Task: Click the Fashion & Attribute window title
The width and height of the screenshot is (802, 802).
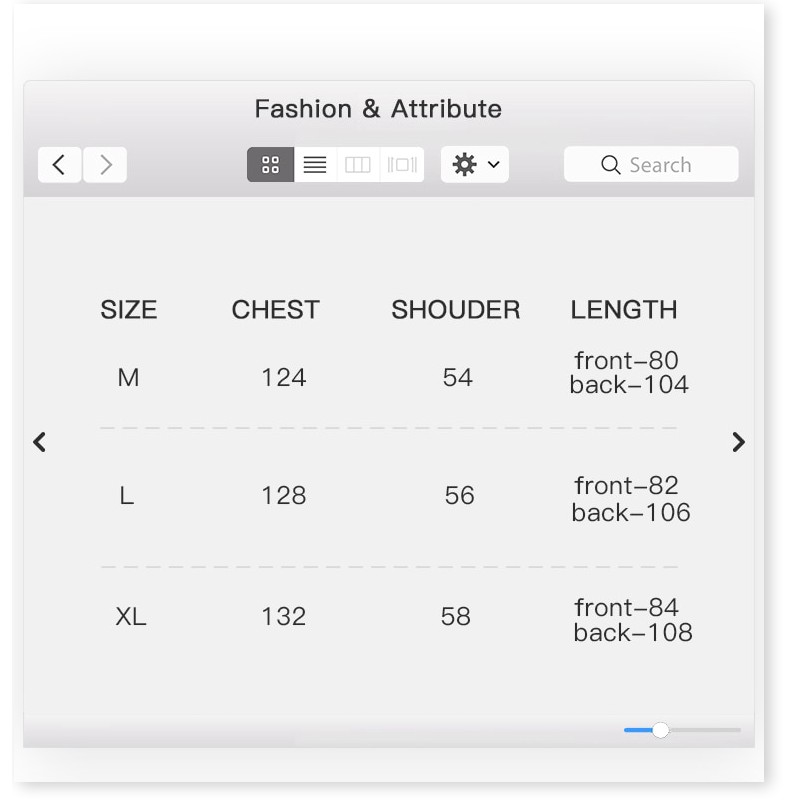Action: pos(378,109)
